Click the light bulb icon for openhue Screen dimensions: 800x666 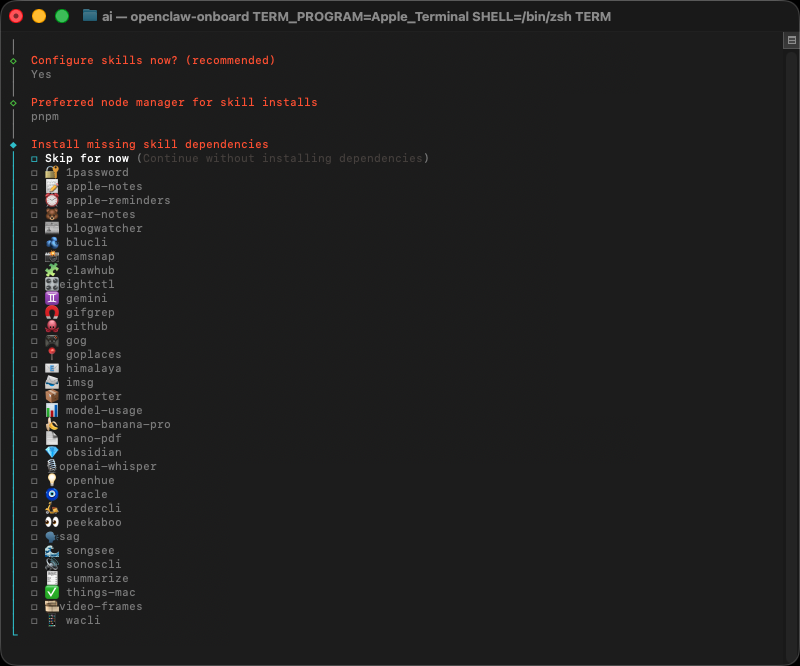[x=52, y=480]
